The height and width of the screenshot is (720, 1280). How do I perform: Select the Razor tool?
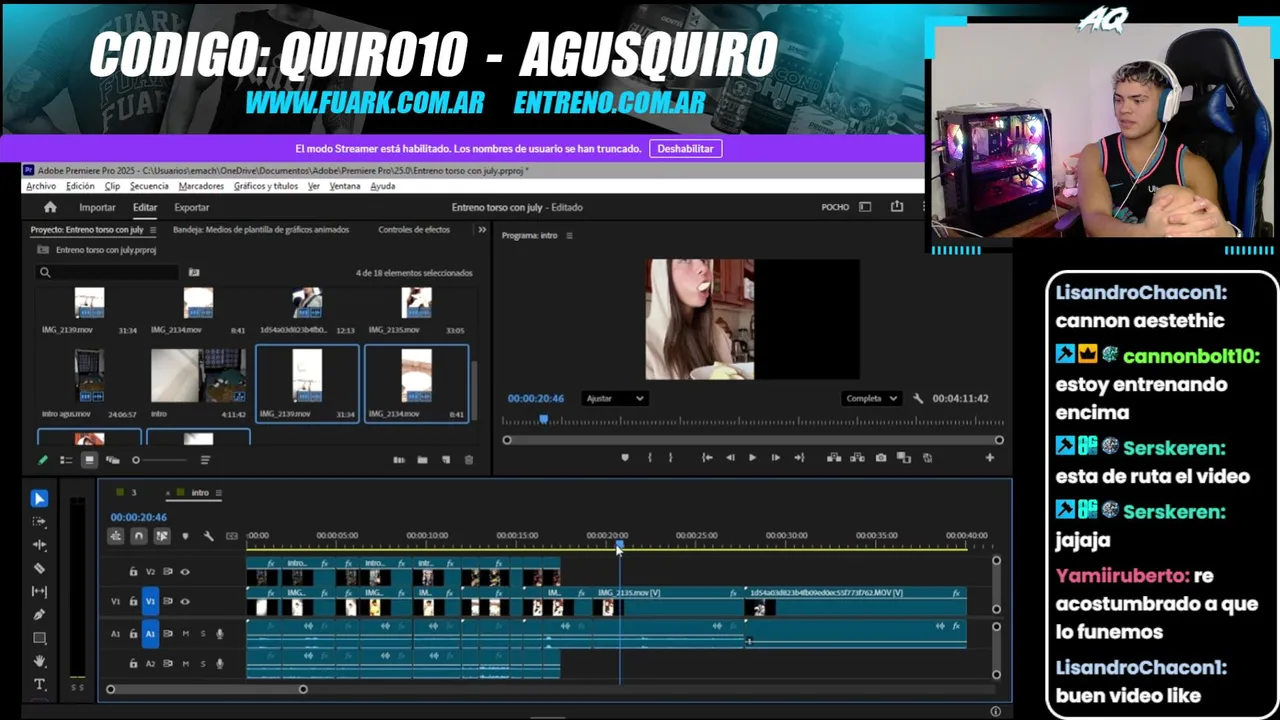click(39, 568)
